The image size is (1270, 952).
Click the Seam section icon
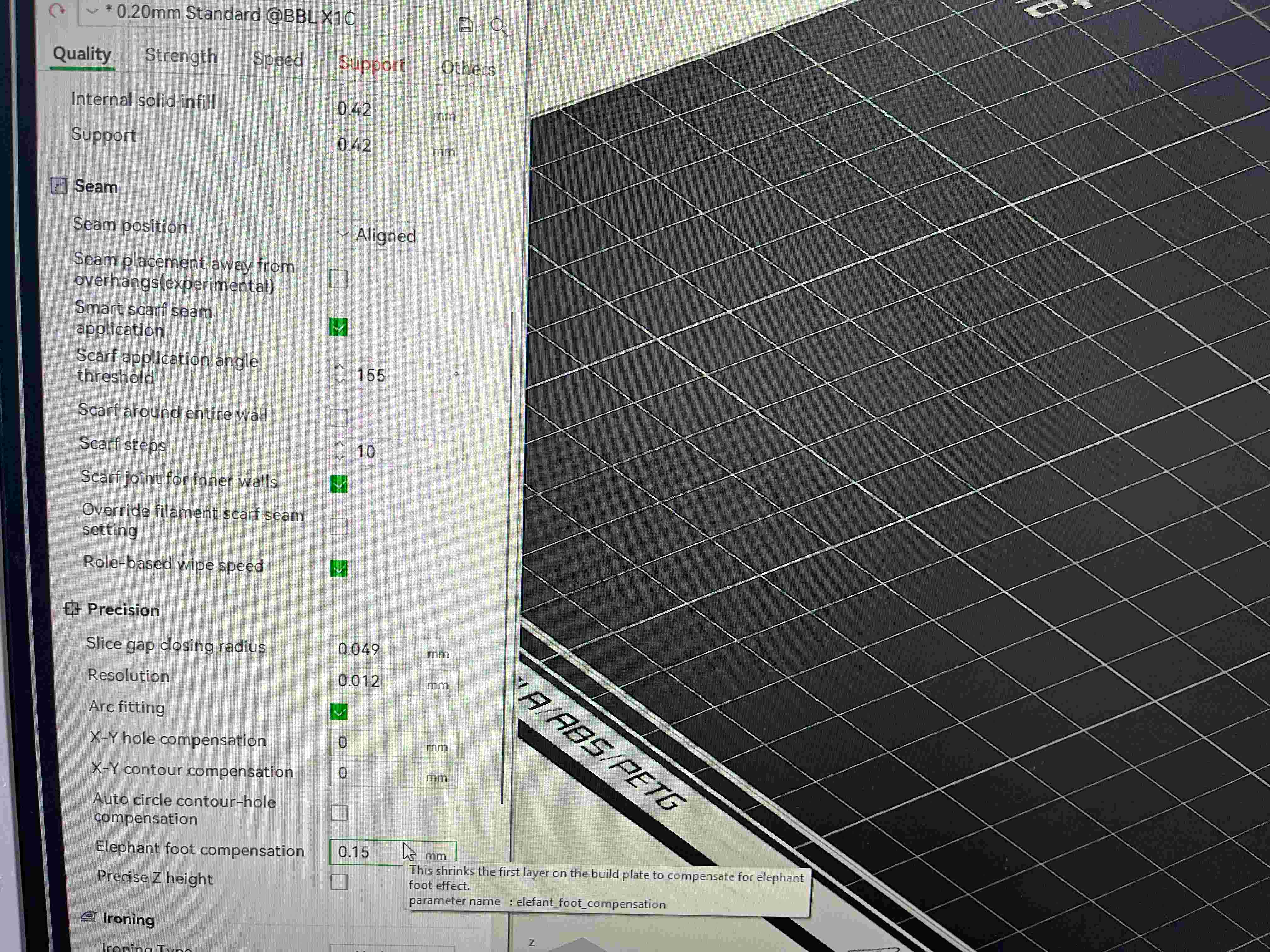tap(59, 185)
